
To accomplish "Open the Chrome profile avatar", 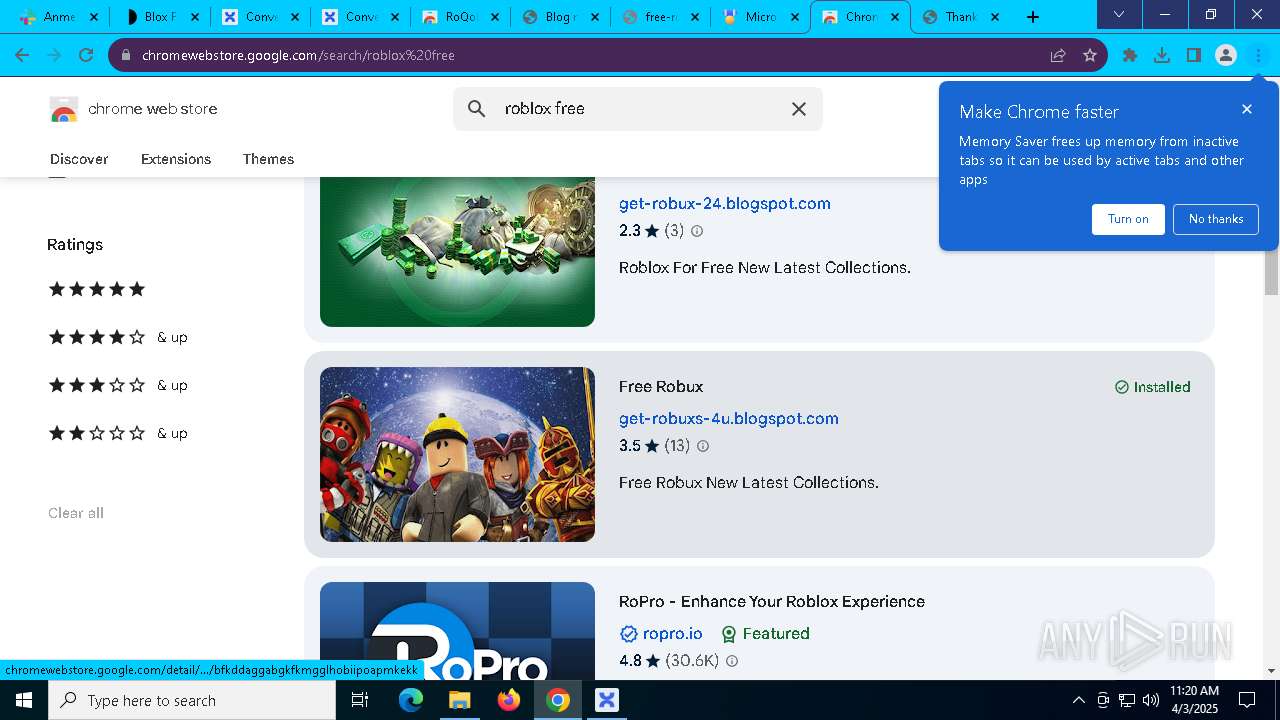I will 1226,55.
